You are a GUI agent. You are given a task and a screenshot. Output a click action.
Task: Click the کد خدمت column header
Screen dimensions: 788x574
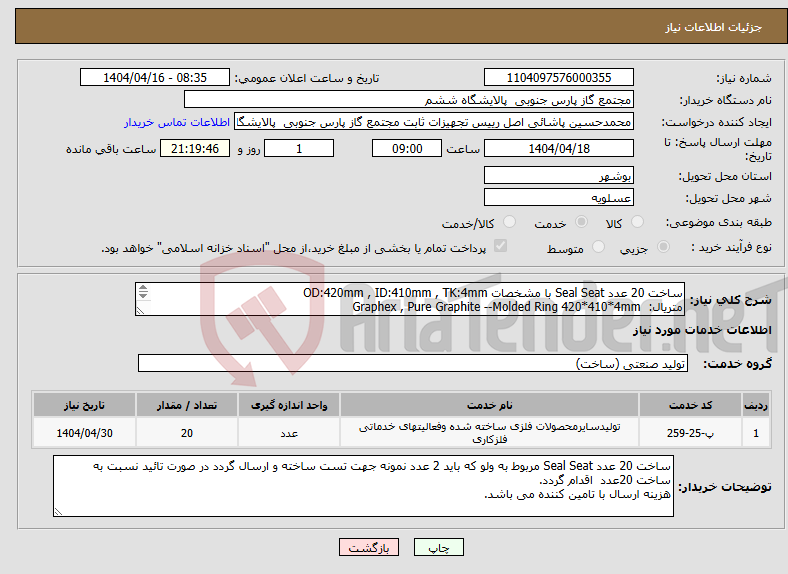point(691,405)
